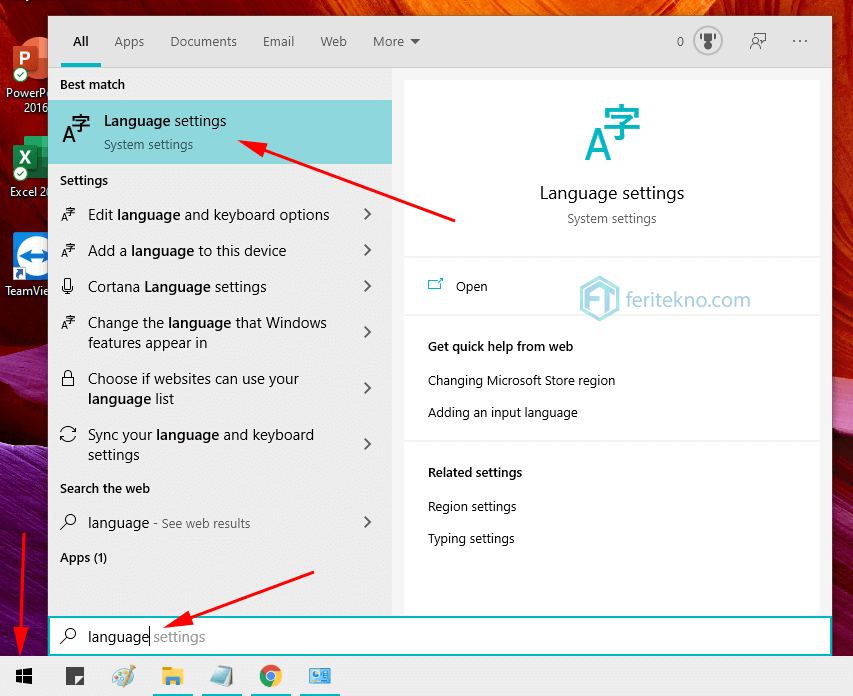
Task: Click the rewards trophy icon
Action: (708, 41)
